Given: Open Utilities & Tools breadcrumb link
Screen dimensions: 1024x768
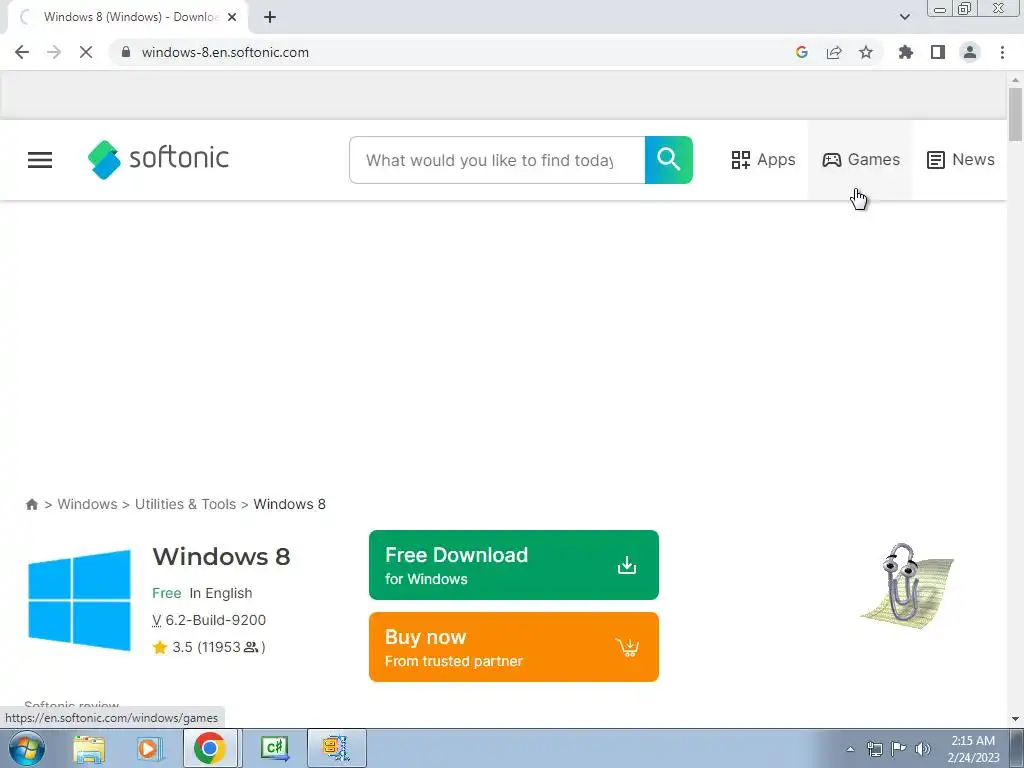Looking at the screenshot, I should (x=185, y=504).
